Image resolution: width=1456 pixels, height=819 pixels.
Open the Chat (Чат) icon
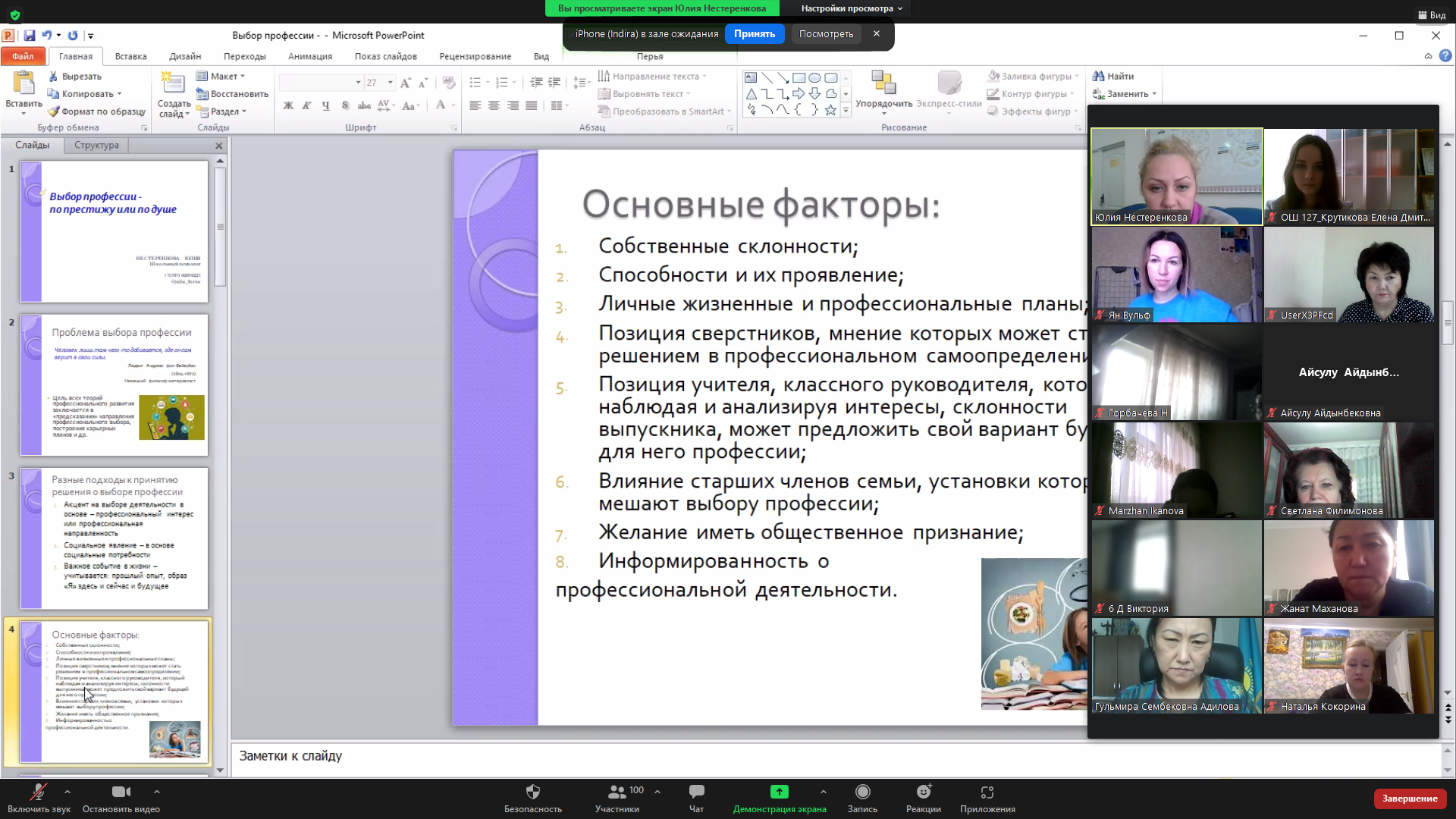tap(696, 792)
